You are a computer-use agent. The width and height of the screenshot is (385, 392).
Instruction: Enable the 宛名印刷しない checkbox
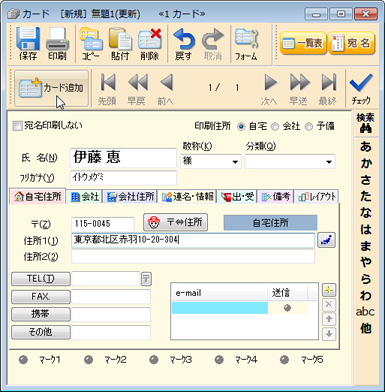pyautogui.click(x=17, y=126)
